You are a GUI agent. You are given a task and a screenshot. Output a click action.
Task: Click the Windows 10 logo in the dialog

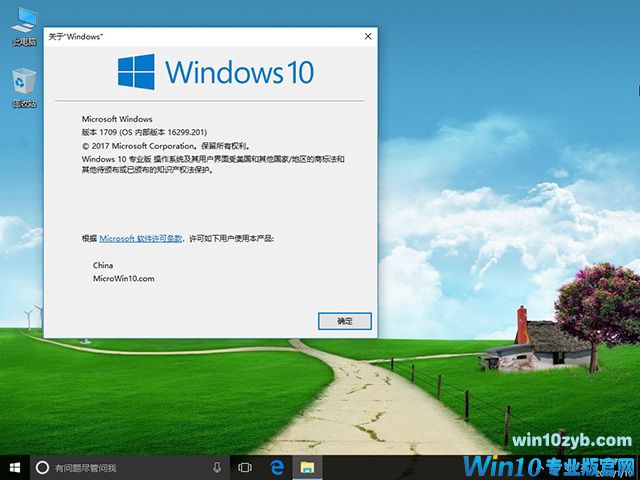136,71
